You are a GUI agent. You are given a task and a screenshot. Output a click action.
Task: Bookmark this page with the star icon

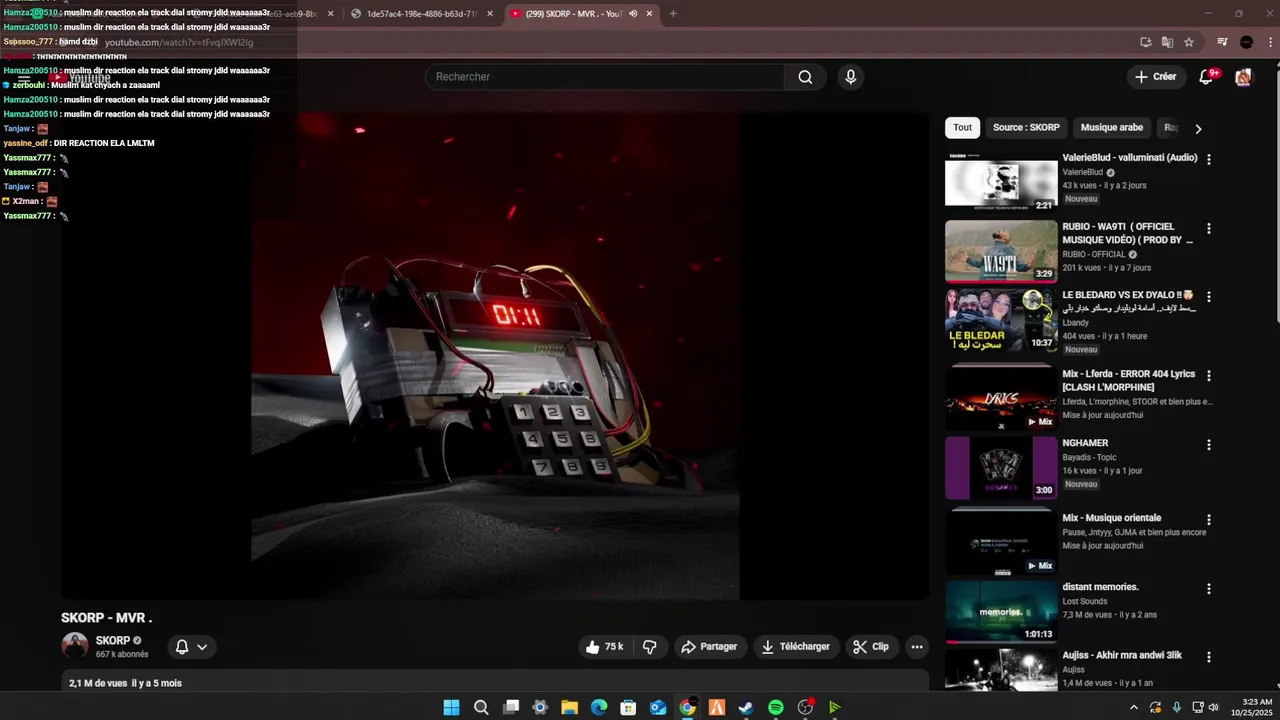(x=1189, y=42)
